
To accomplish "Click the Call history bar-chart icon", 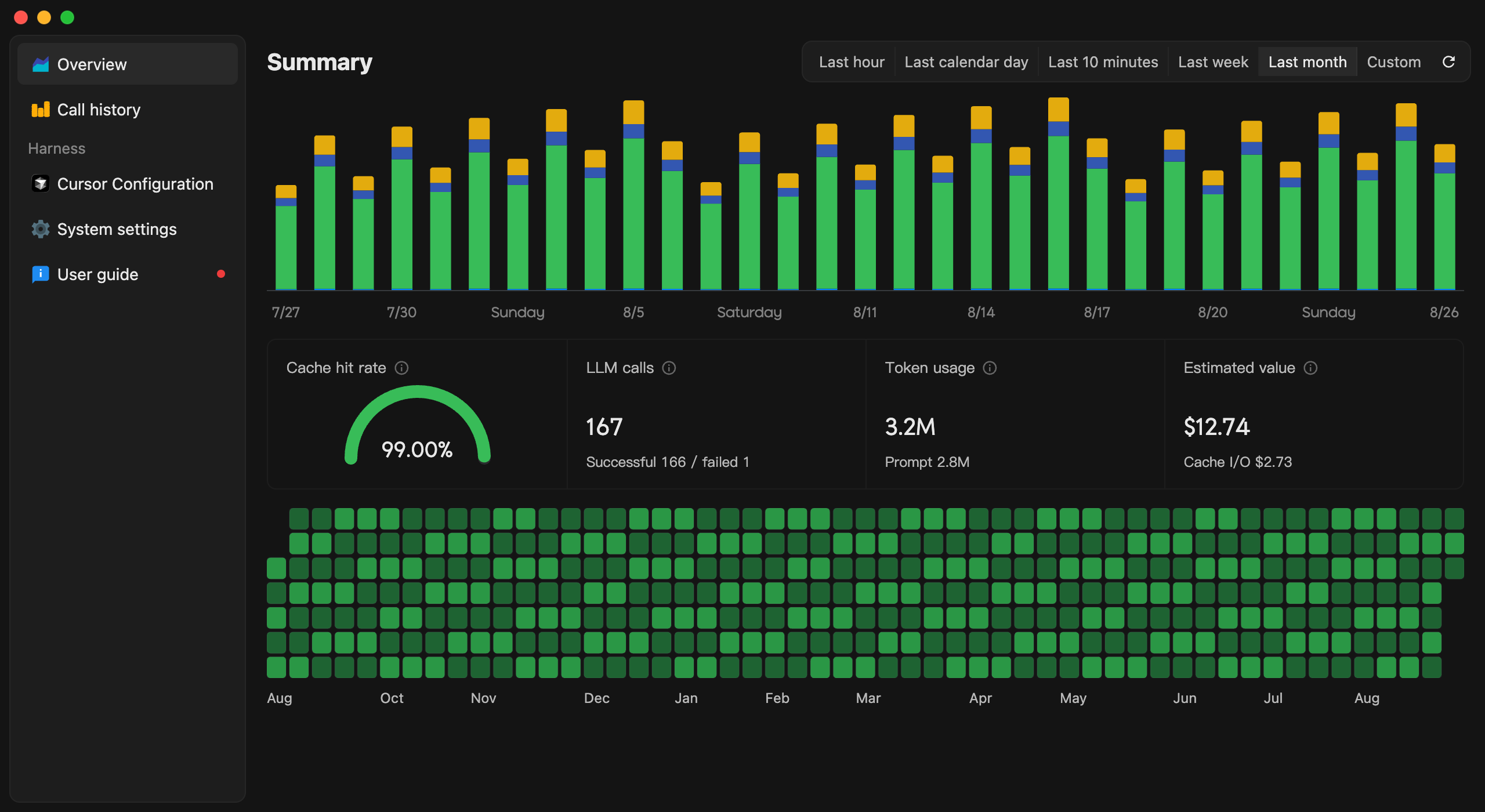I will [41, 110].
